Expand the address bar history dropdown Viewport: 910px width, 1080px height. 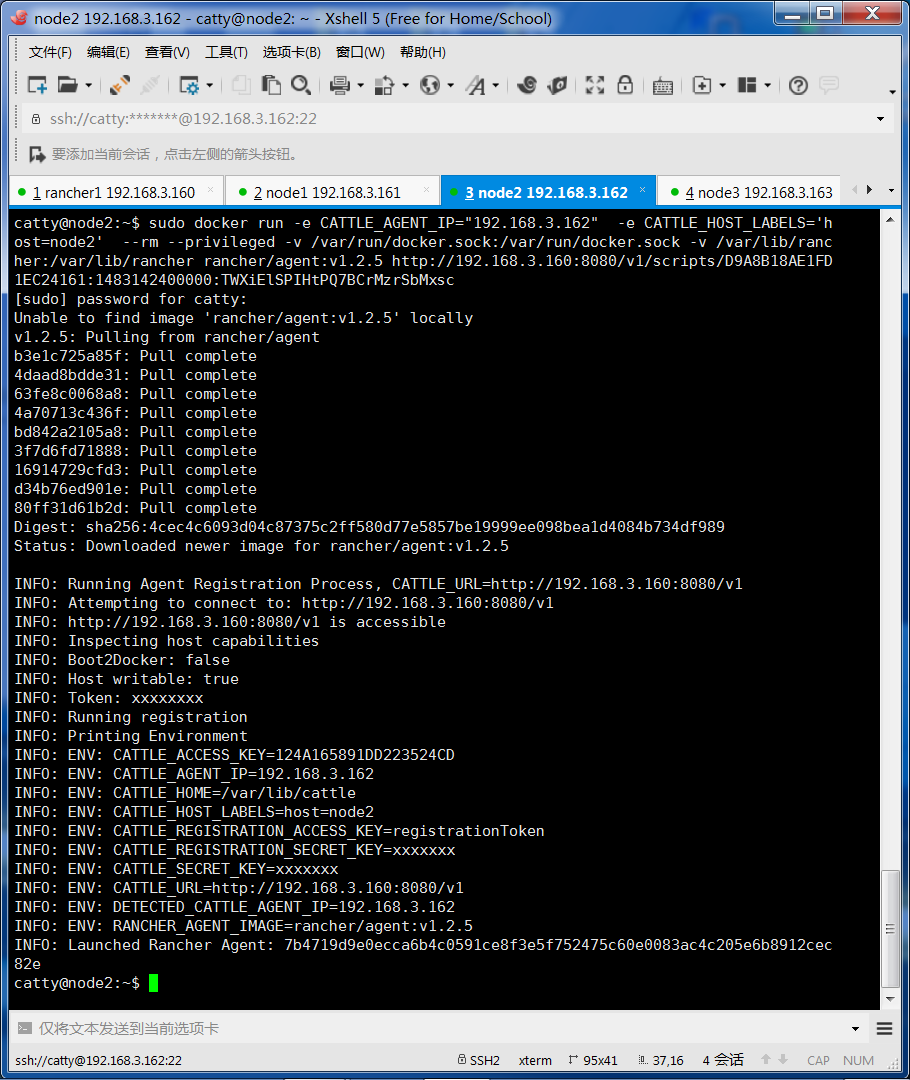(x=880, y=119)
